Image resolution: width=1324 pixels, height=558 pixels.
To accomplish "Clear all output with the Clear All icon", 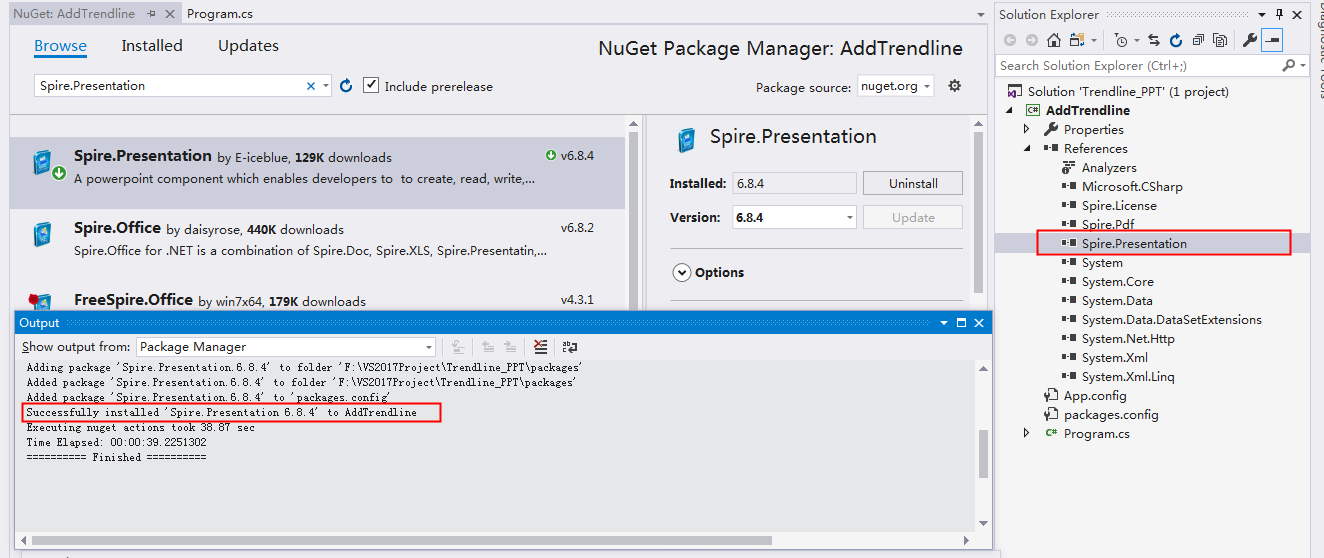I will (x=540, y=347).
